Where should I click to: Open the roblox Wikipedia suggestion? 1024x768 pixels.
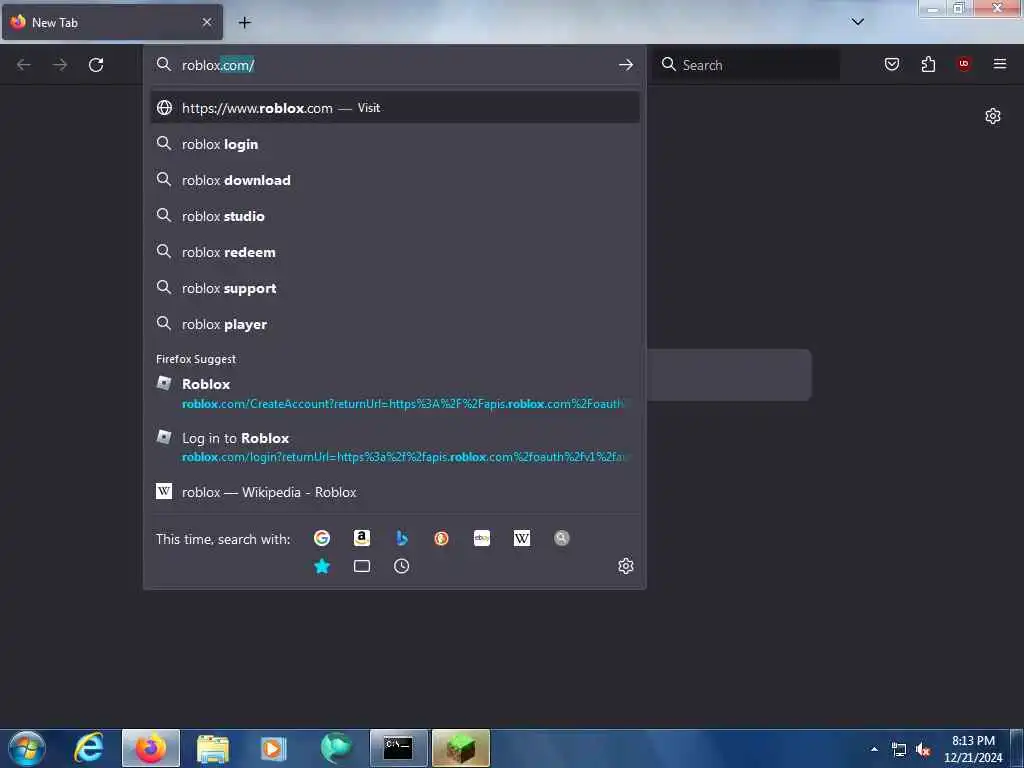coord(395,492)
